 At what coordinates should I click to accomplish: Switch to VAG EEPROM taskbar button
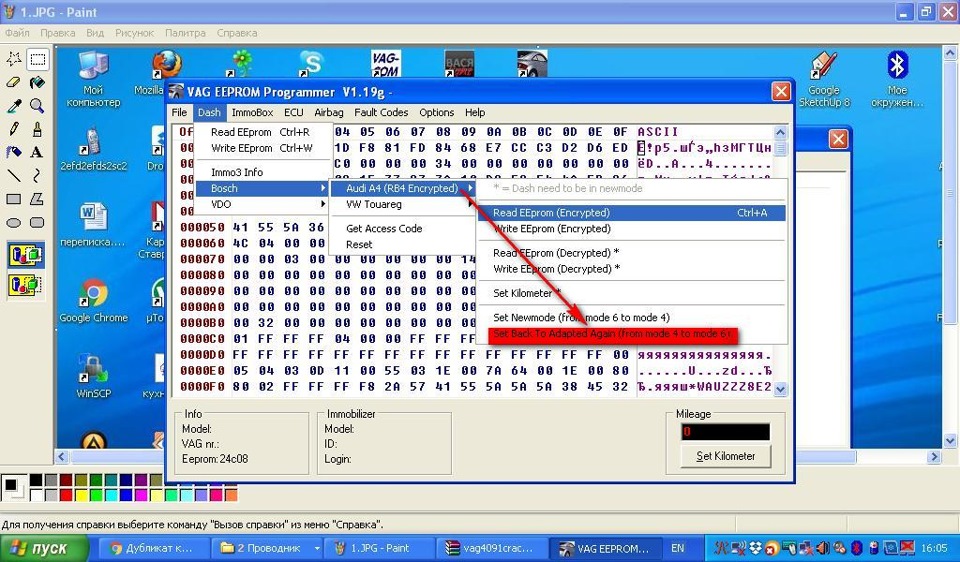(605, 548)
